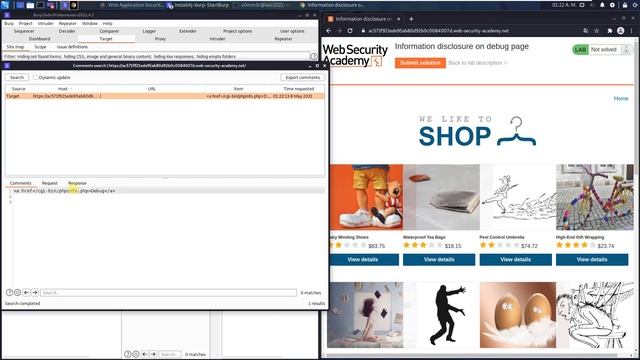Click the Submit solution button
The image size is (640, 360).
pyautogui.click(x=420, y=63)
